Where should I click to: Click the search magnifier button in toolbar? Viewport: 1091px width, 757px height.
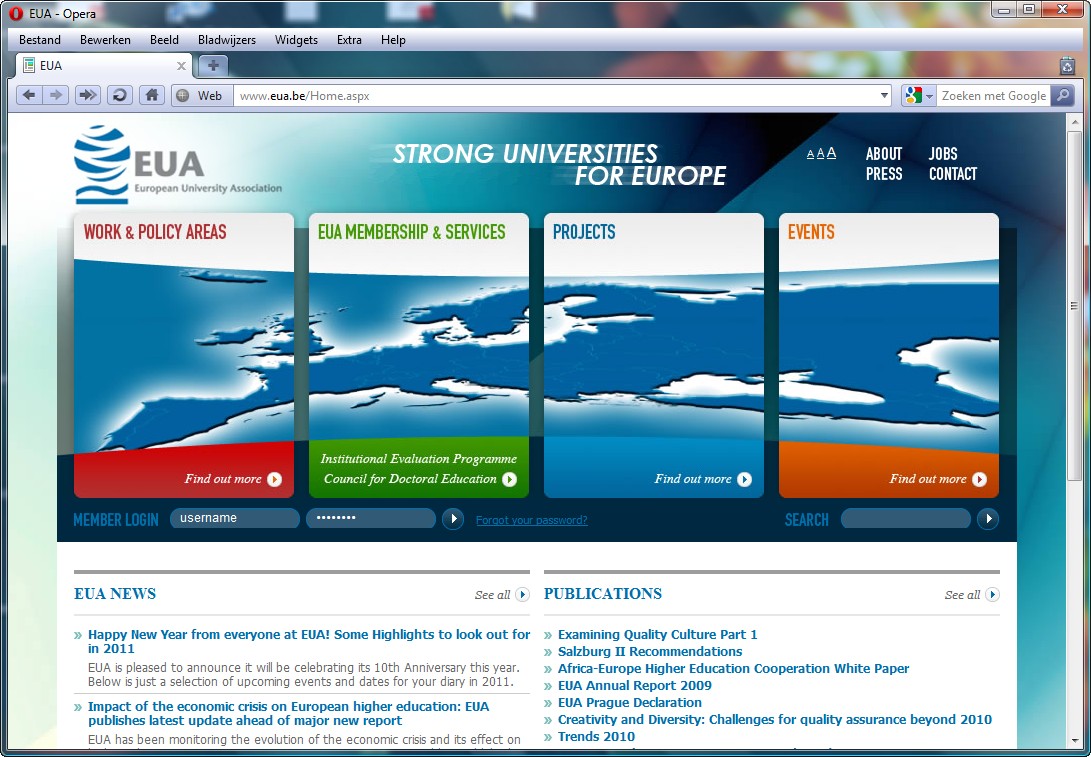pos(1062,96)
